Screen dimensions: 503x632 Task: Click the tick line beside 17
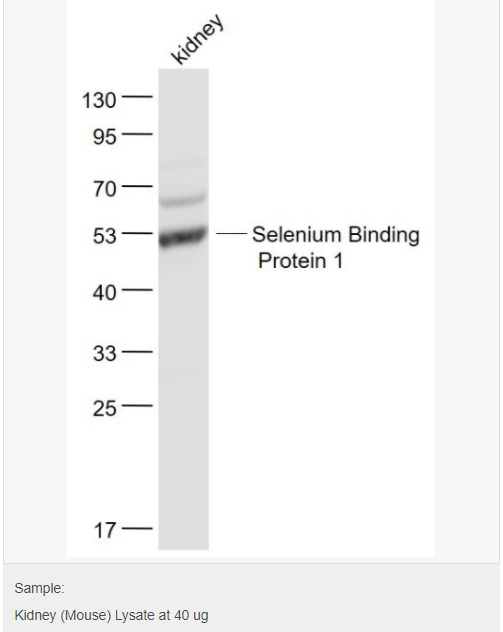click(137, 528)
